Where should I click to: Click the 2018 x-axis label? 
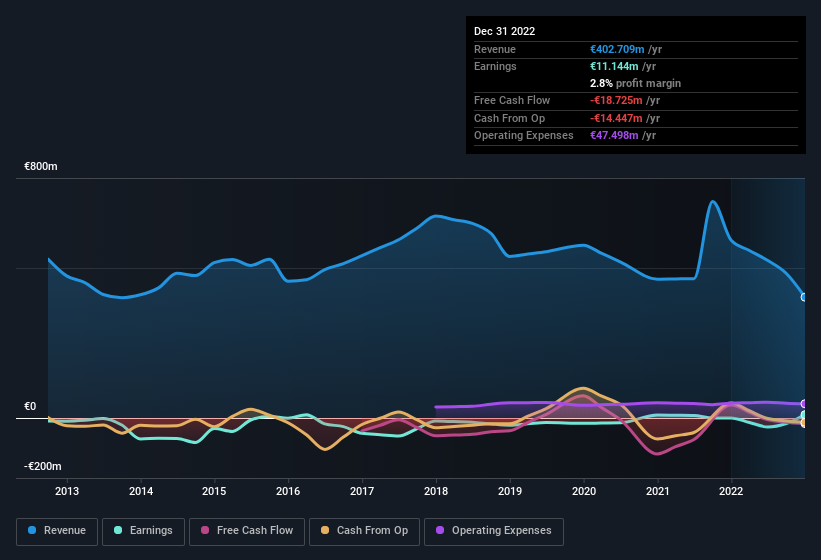pyautogui.click(x=436, y=491)
